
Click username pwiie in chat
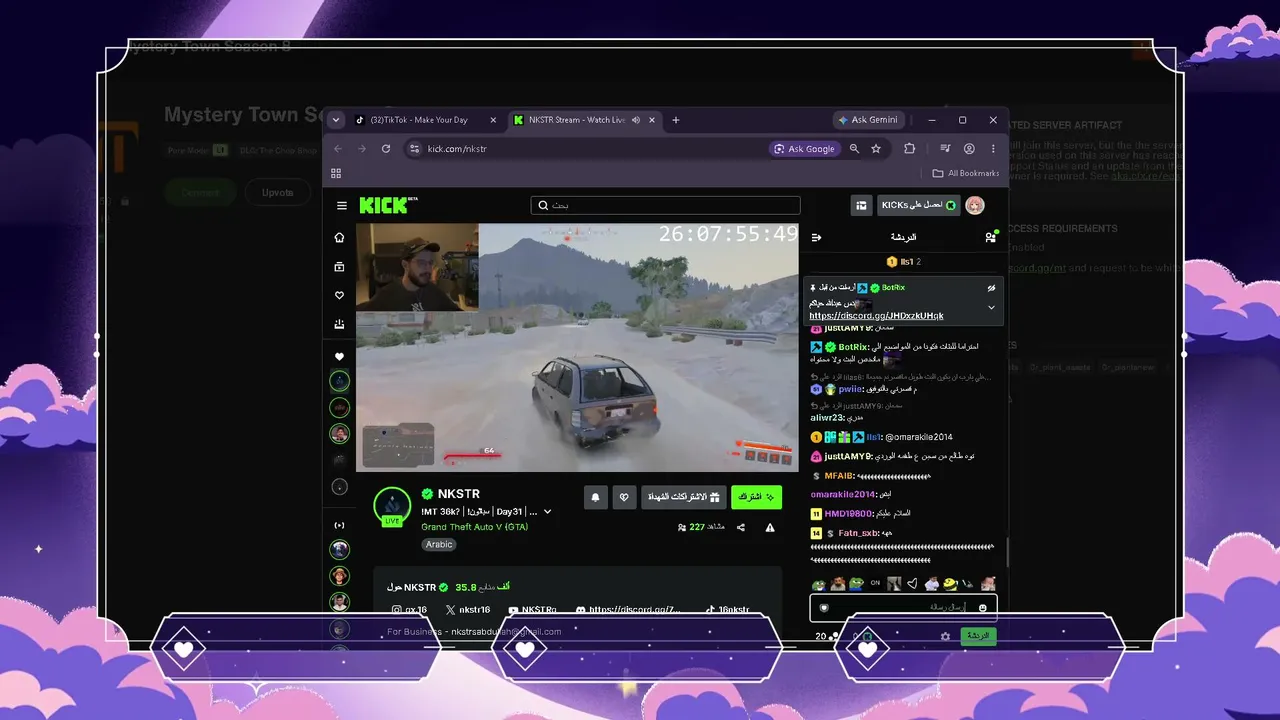click(851, 389)
